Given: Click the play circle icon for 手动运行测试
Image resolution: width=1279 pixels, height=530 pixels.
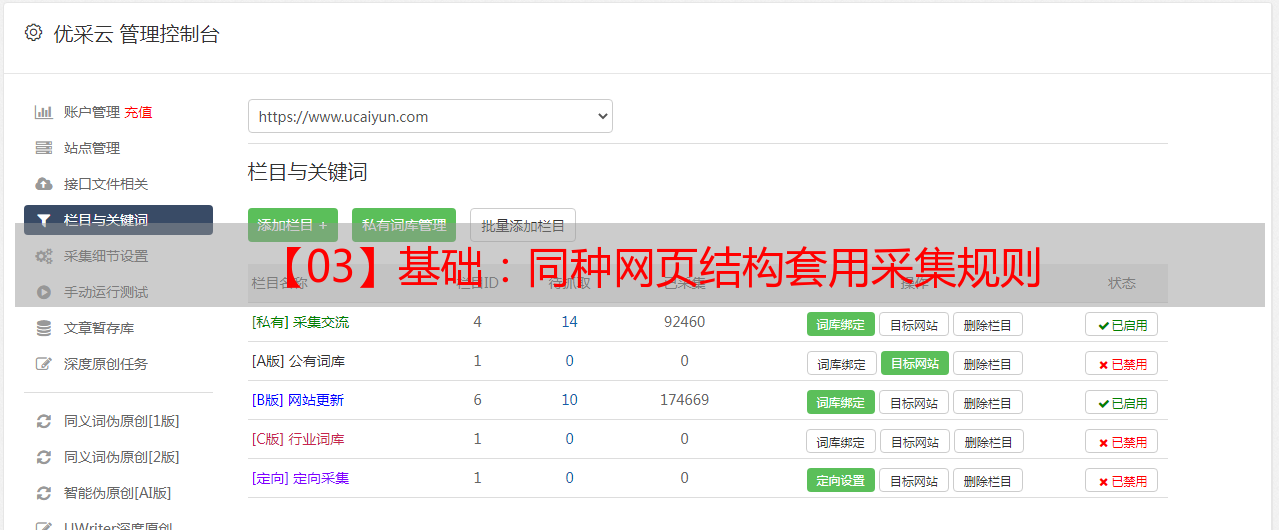Looking at the screenshot, I should [x=43, y=292].
